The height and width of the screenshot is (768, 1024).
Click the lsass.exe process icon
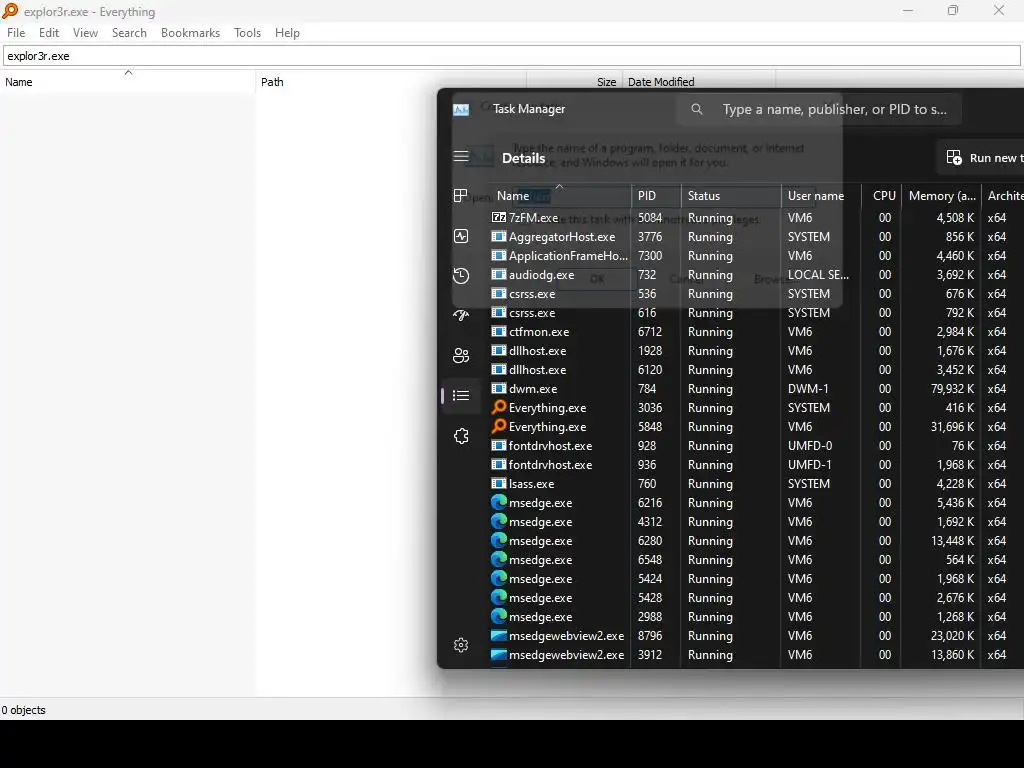(x=499, y=483)
